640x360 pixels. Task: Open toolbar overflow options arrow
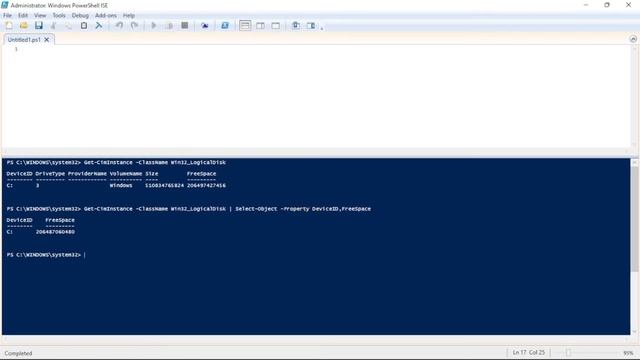(x=322, y=28)
